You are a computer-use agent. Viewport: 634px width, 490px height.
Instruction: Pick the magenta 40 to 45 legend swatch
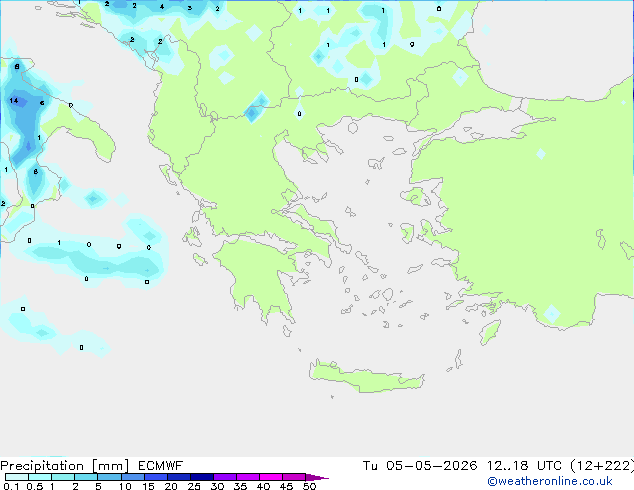(271, 477)
